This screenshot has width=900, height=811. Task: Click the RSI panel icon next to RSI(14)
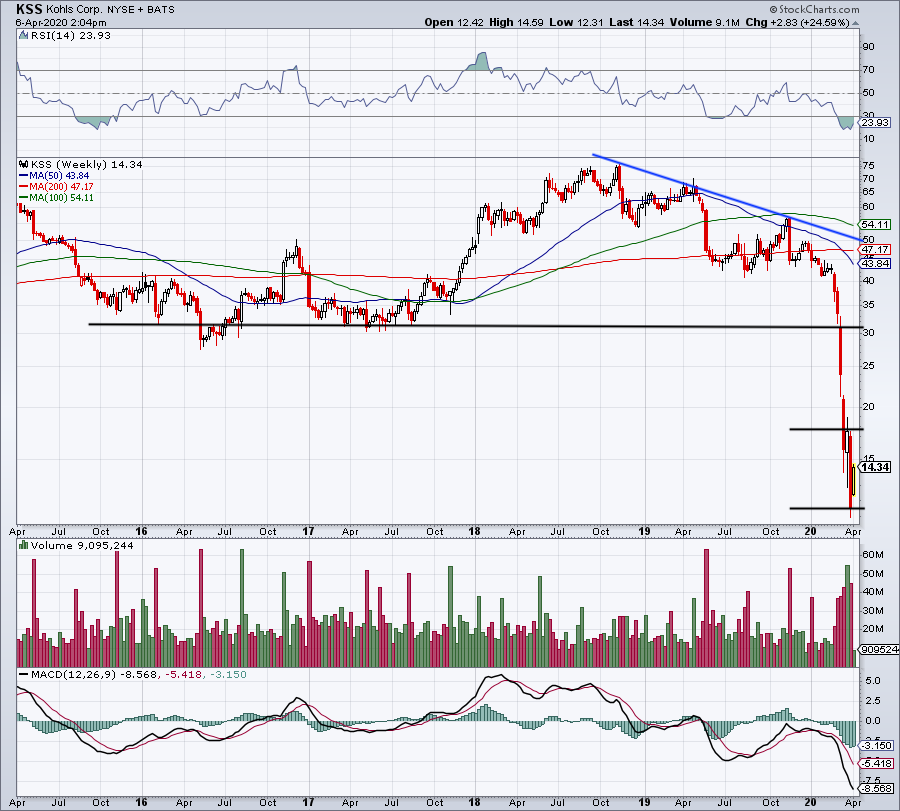coord(24,36)
